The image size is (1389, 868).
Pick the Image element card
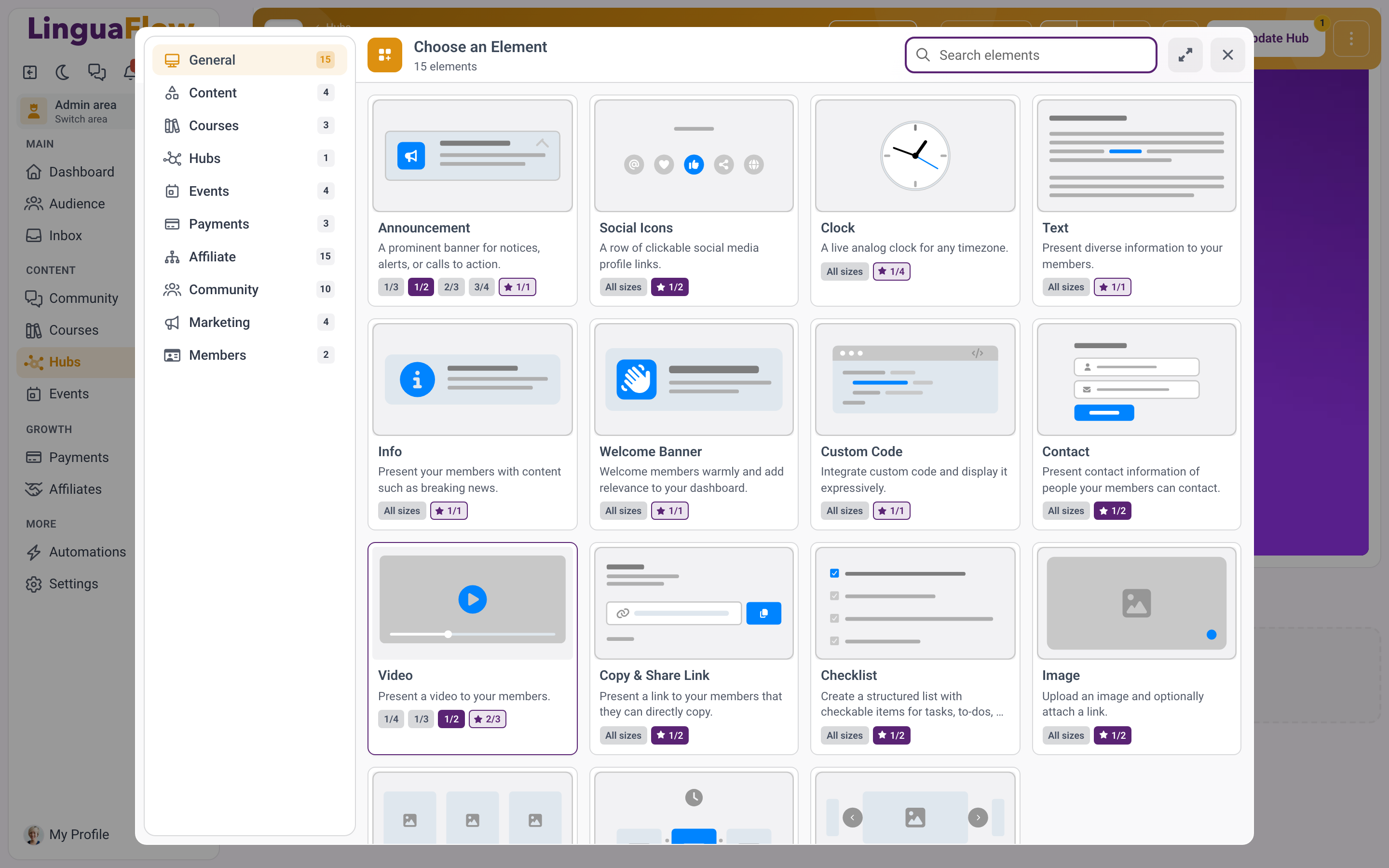coord(1136,649)
